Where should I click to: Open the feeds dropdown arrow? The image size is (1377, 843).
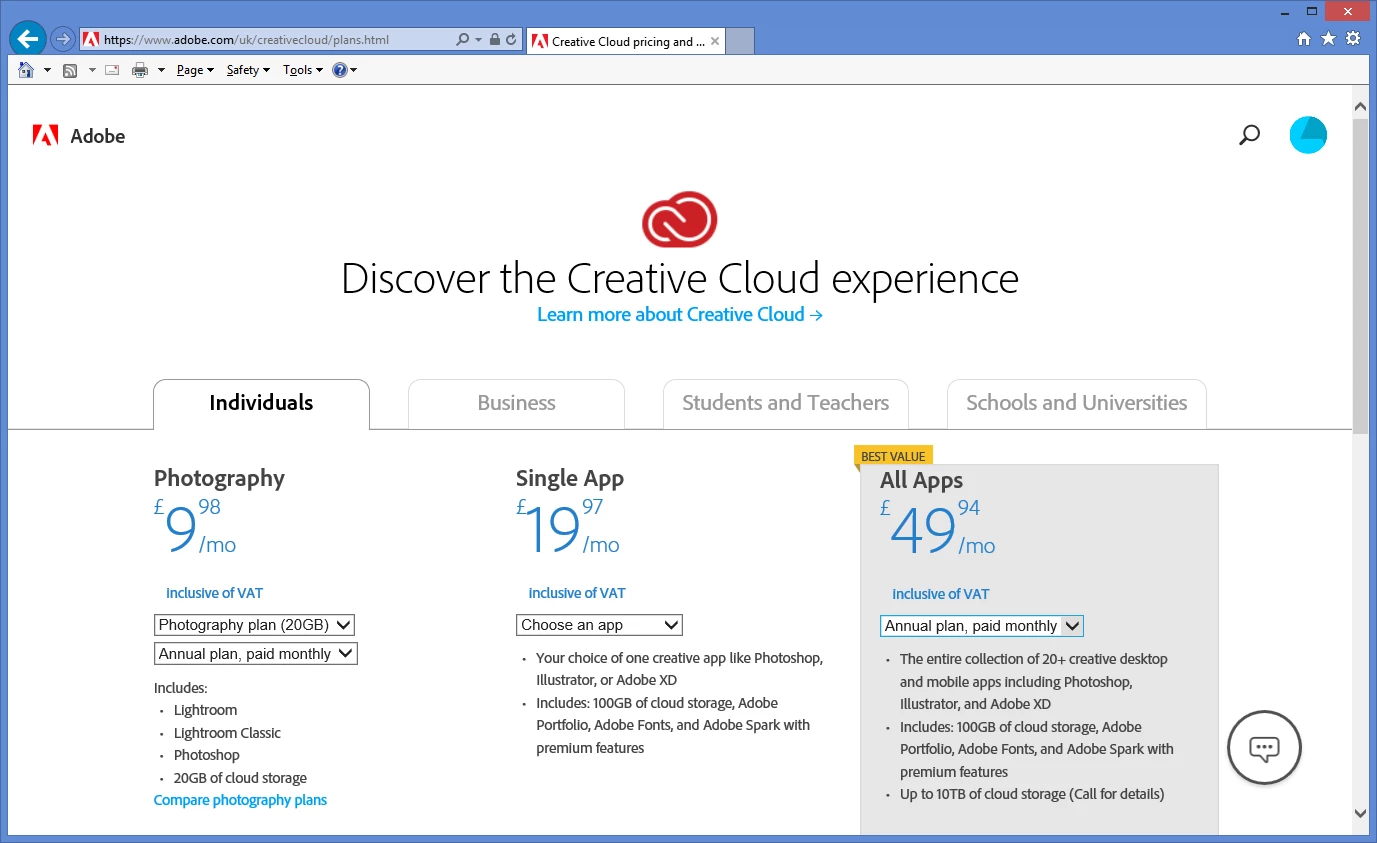tap(92, 70)
